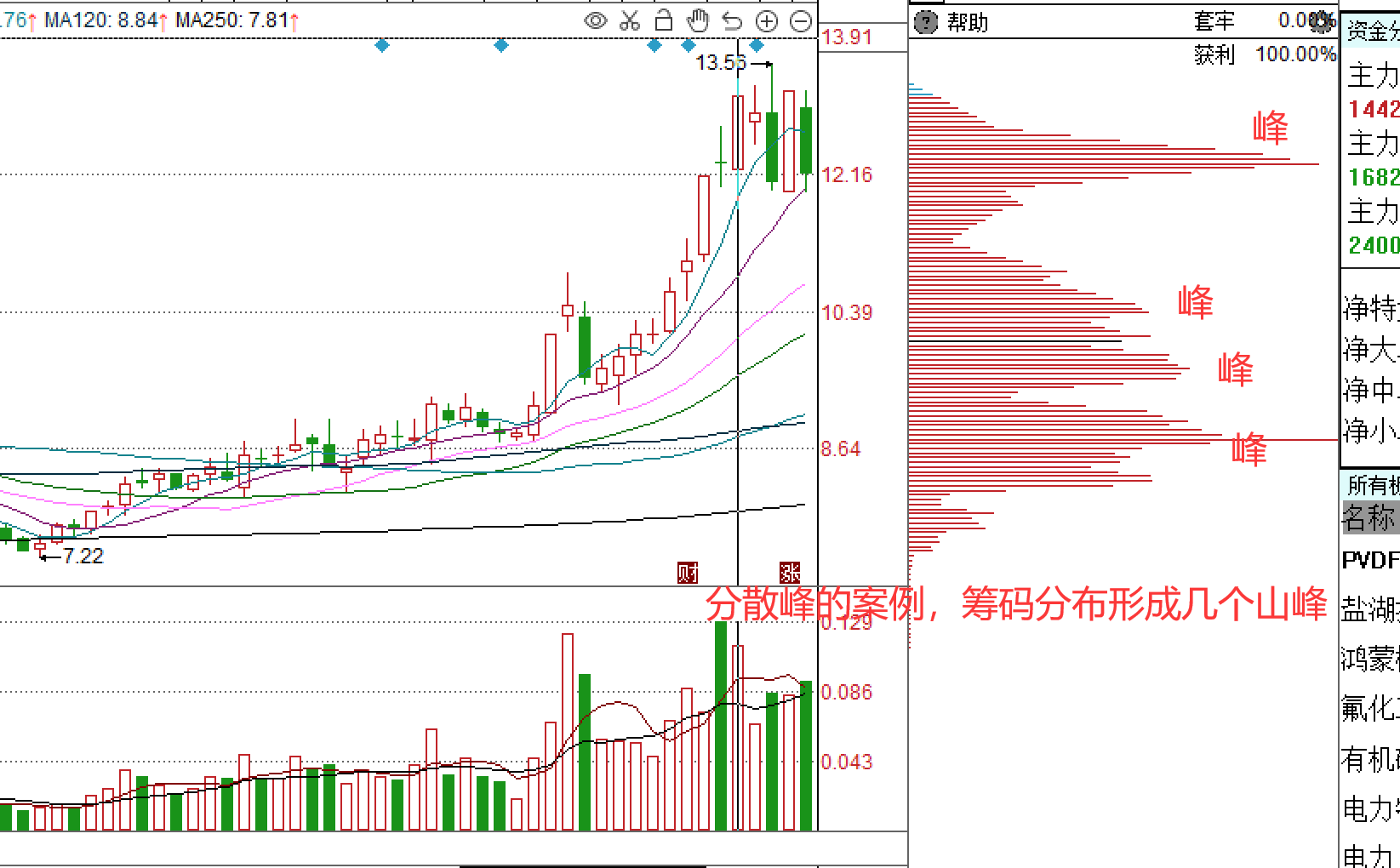The image size is (1400, 868).
Task: Open chip distribution settings gear icon
Action: coord(1321,21)
